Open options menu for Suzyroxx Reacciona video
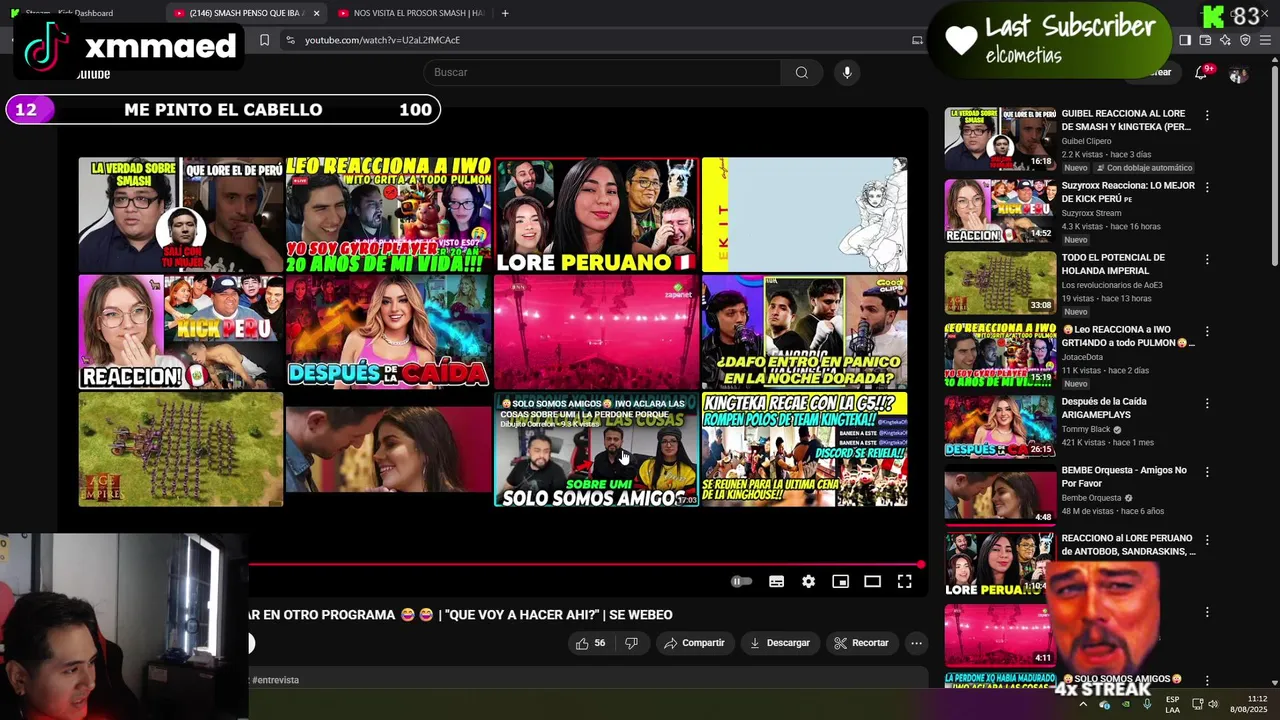 click(x=1207, y=187)
